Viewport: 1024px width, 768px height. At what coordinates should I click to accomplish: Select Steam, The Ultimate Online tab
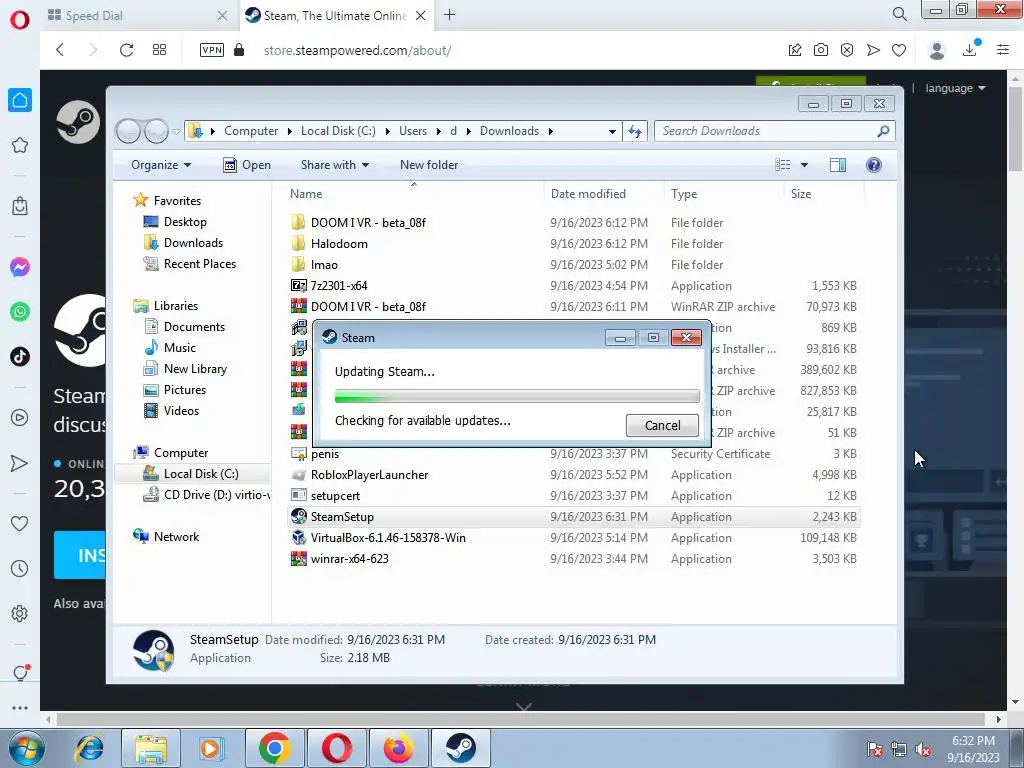point(336,15)
